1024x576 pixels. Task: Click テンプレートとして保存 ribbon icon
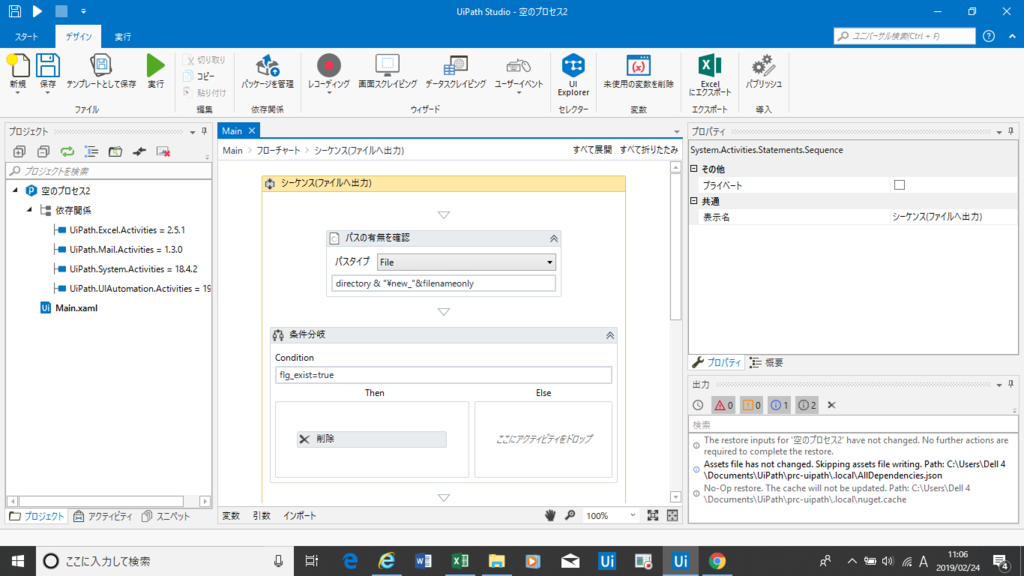(101, 71)
